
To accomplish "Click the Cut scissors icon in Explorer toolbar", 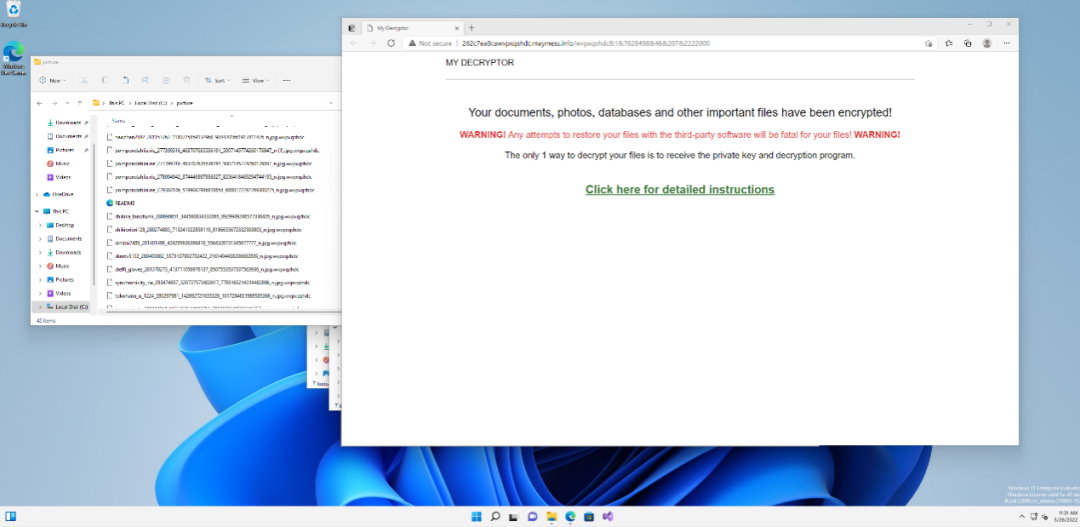I will tap(84, 81).
